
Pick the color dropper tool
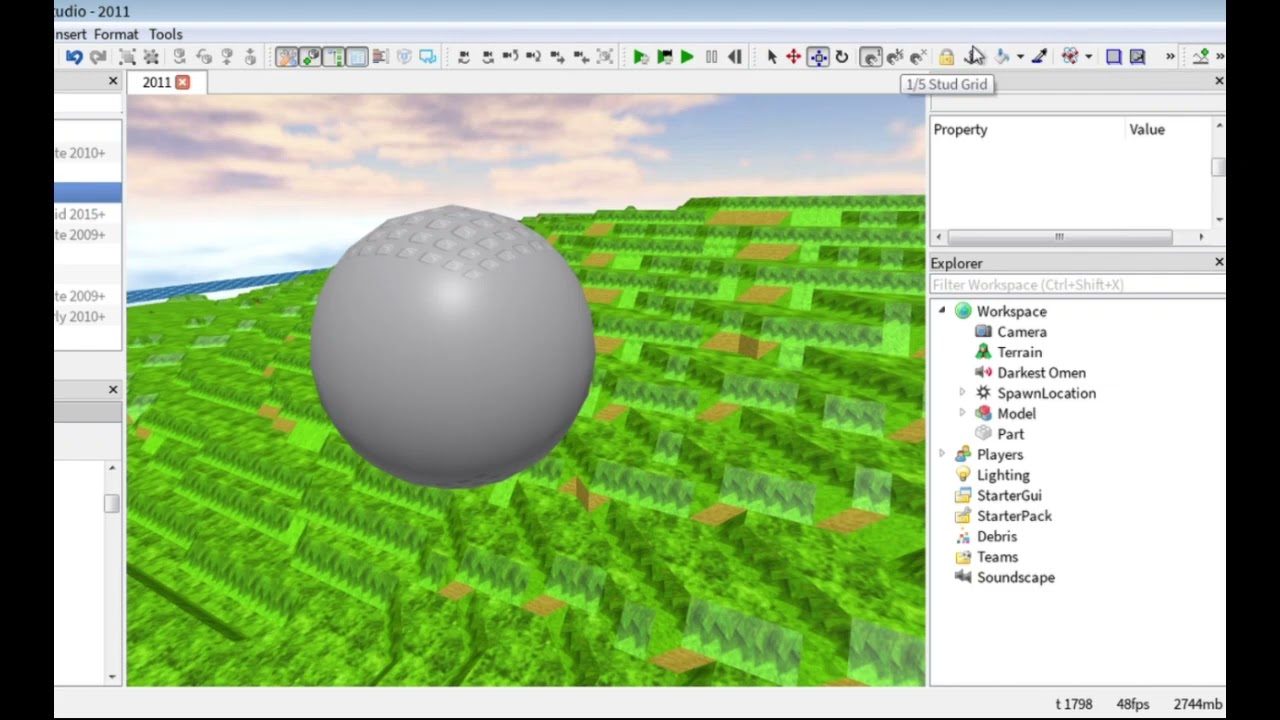(x=1039, y=57)
